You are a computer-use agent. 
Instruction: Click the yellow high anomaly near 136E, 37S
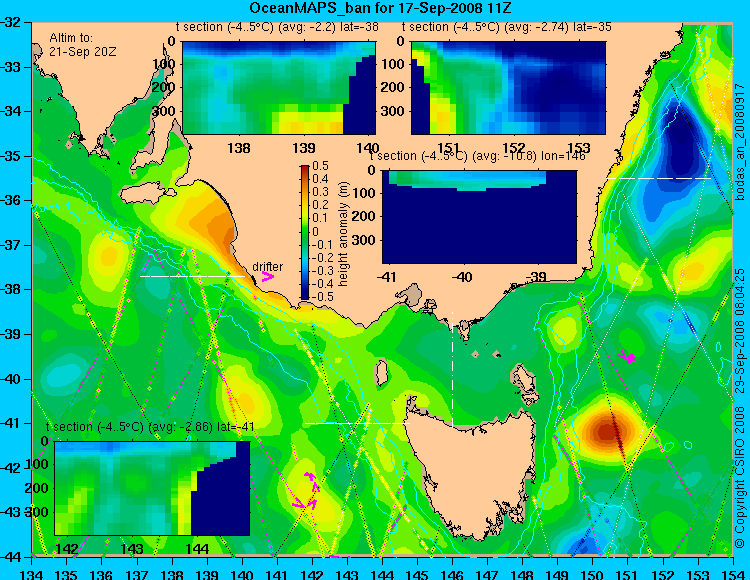[x=108, y=255]
